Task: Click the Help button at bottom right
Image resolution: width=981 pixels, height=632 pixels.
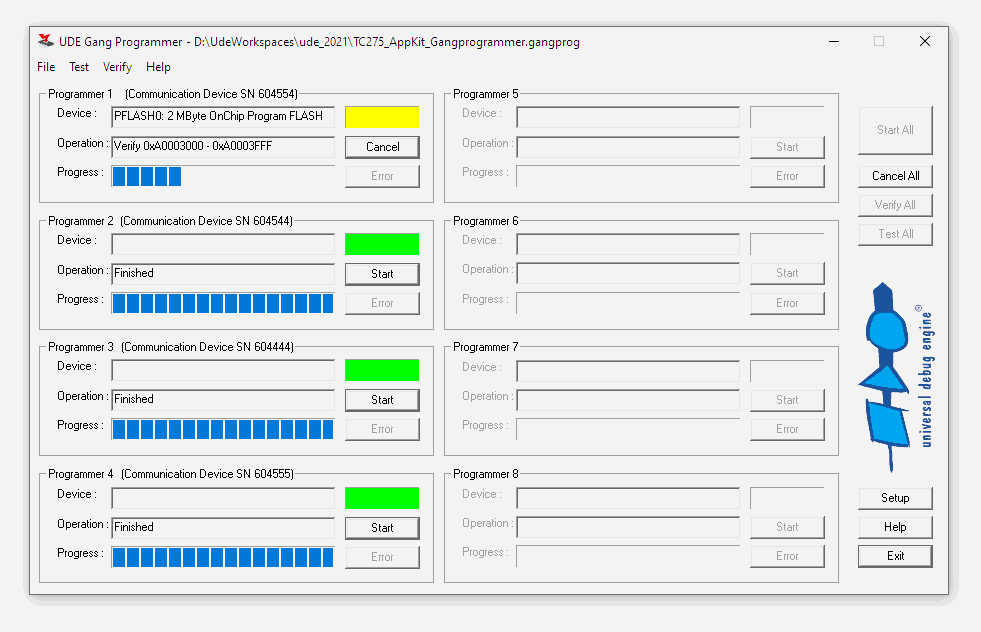Action: click(895, 527)
